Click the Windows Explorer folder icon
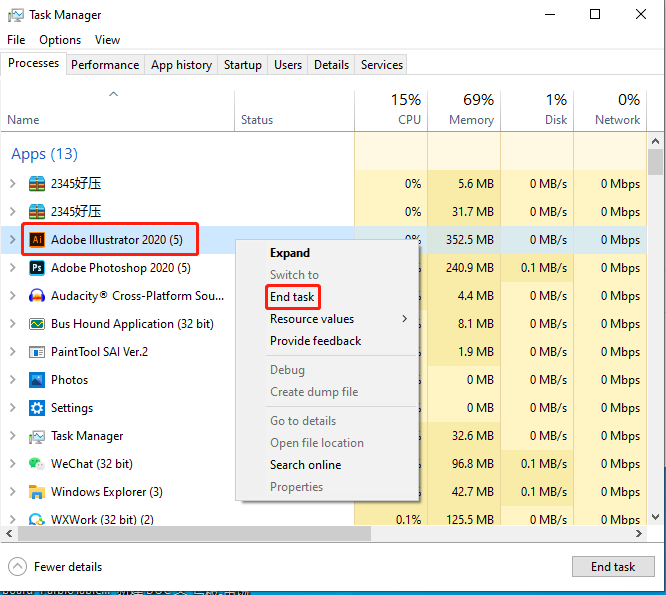666x595 pixels. 37,492
